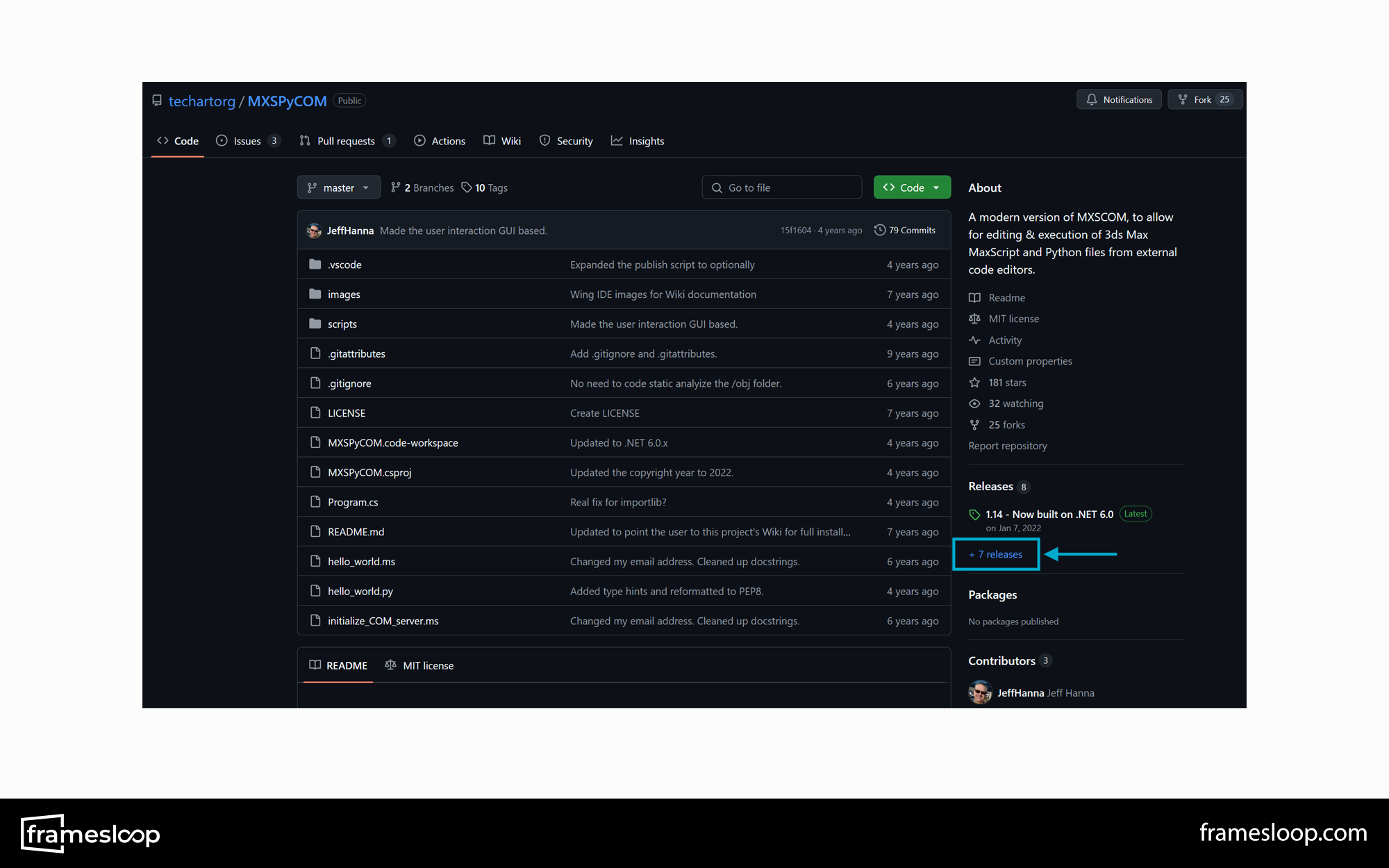Open the Releases heading link
This screenshot has height=868, width=1389.
click(998, 487)
